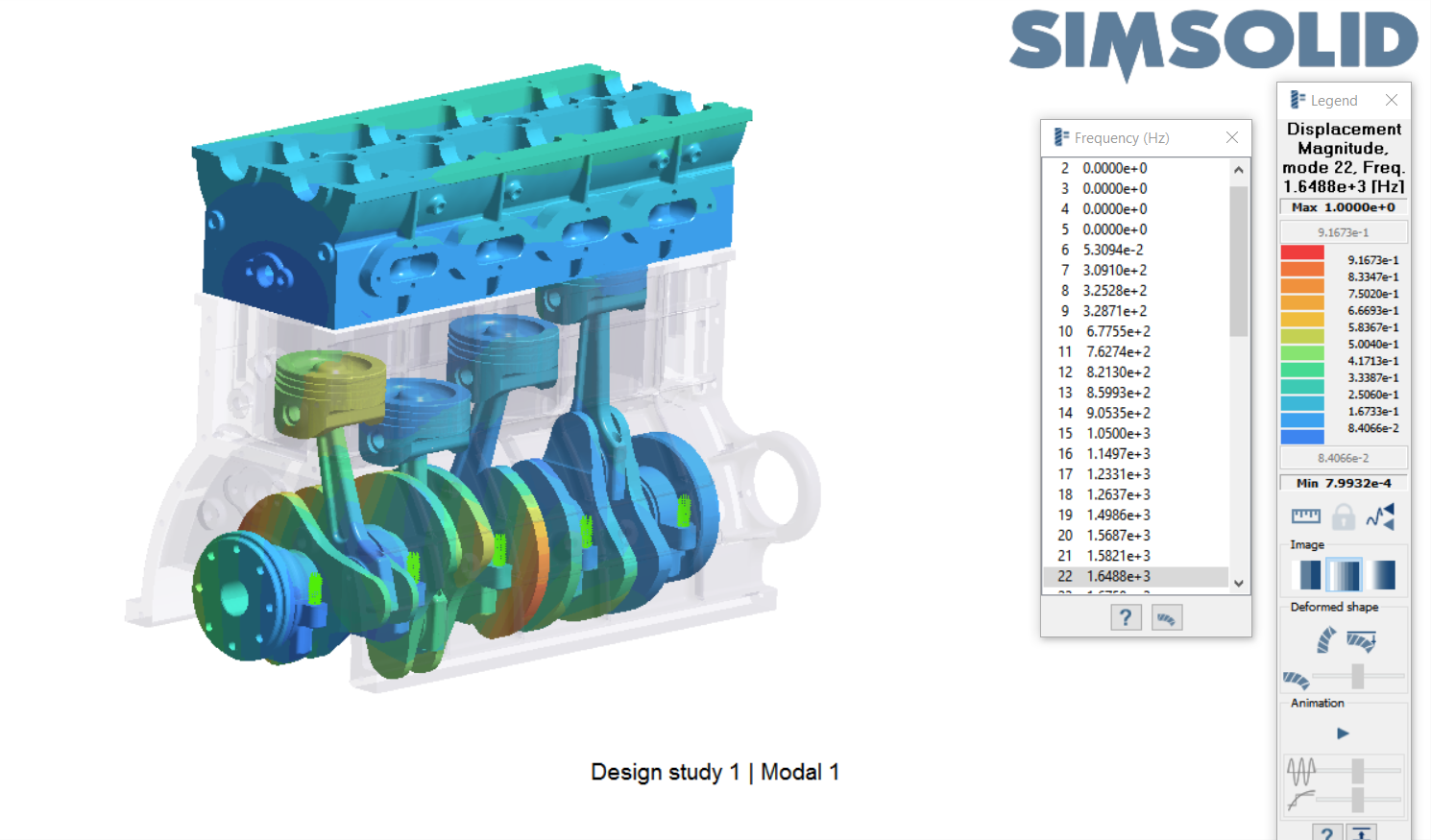Close the Legend panel
Viewport: 1431px width, 840px height.
coord(1392,100)
